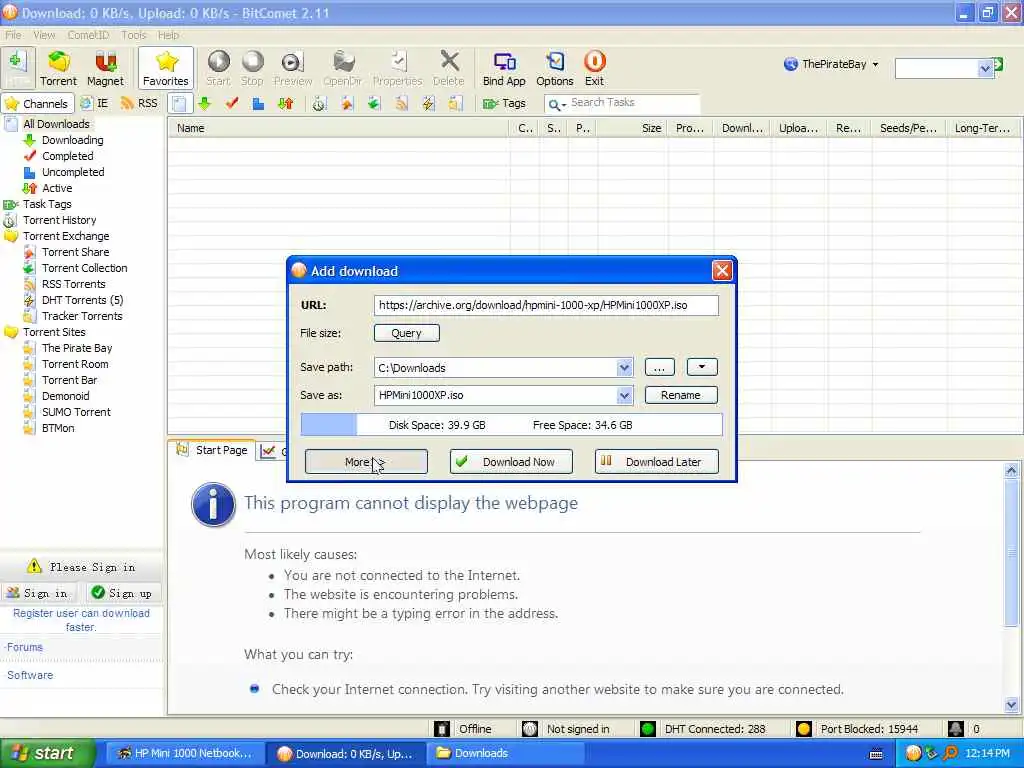
Task: Click the all downloads page filter icon
Action: [x=180, y=103]
